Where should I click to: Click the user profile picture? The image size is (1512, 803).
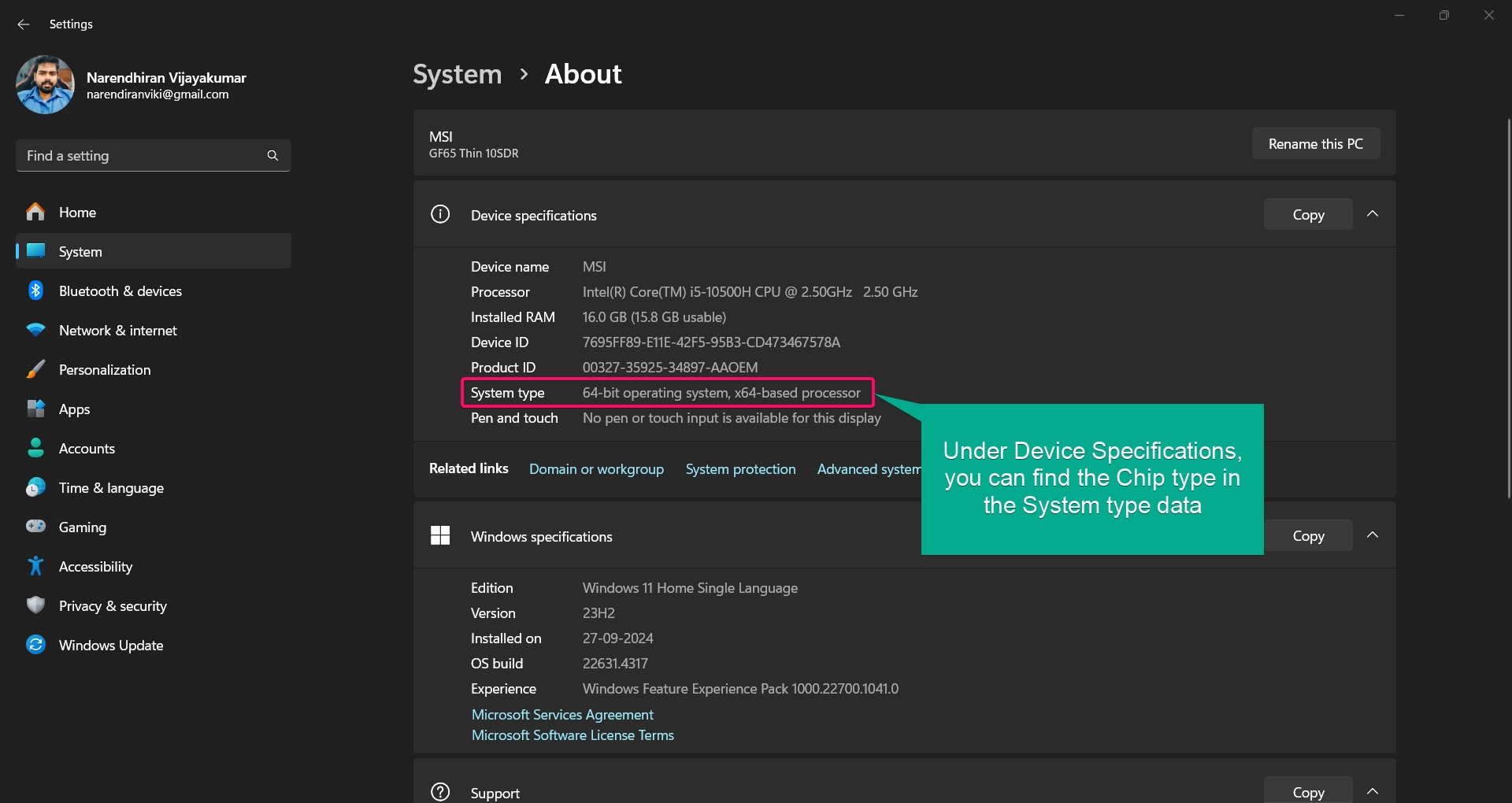(x=46, y=84)
